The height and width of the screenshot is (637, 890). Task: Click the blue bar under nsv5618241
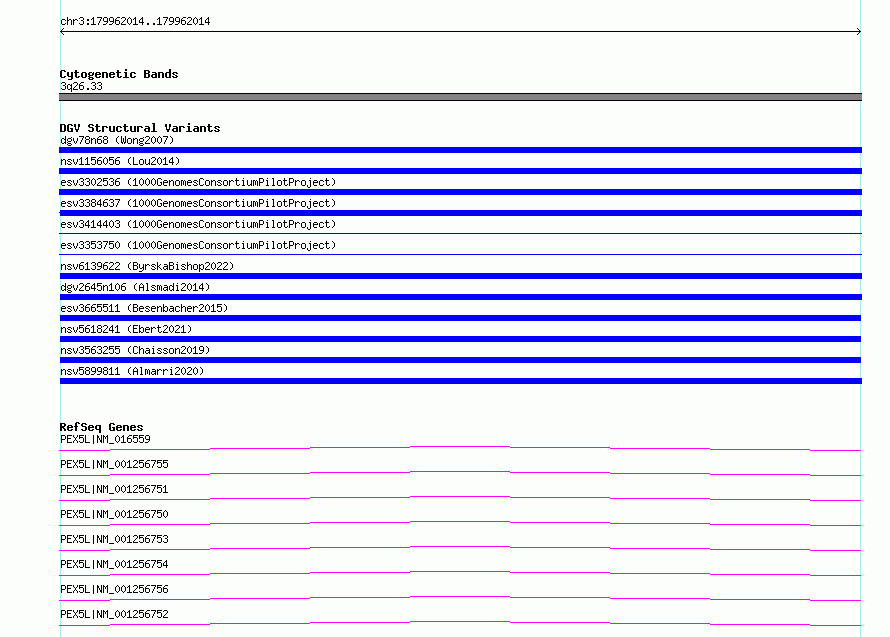coord(460,339)
